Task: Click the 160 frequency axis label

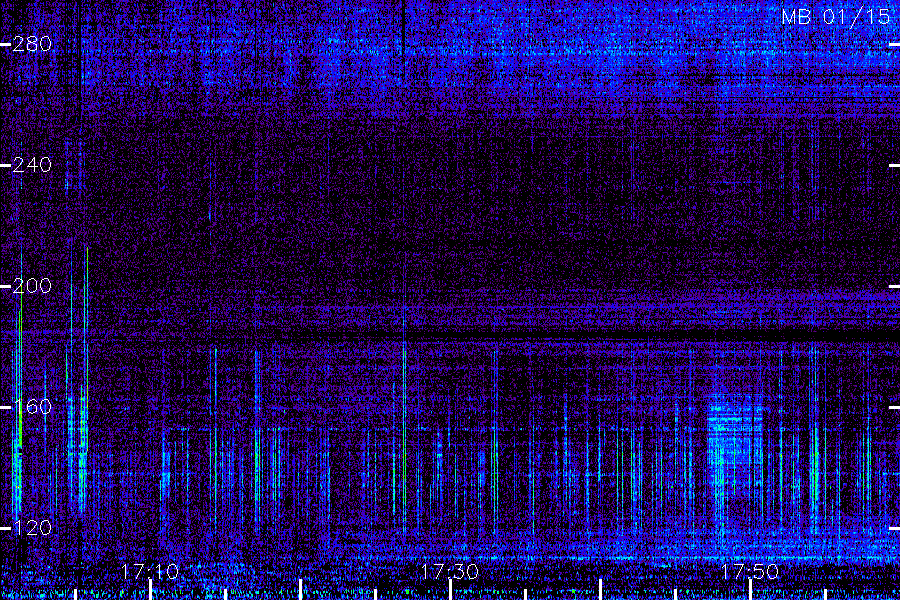Action: pyautogui.click(x=32, y=407)
